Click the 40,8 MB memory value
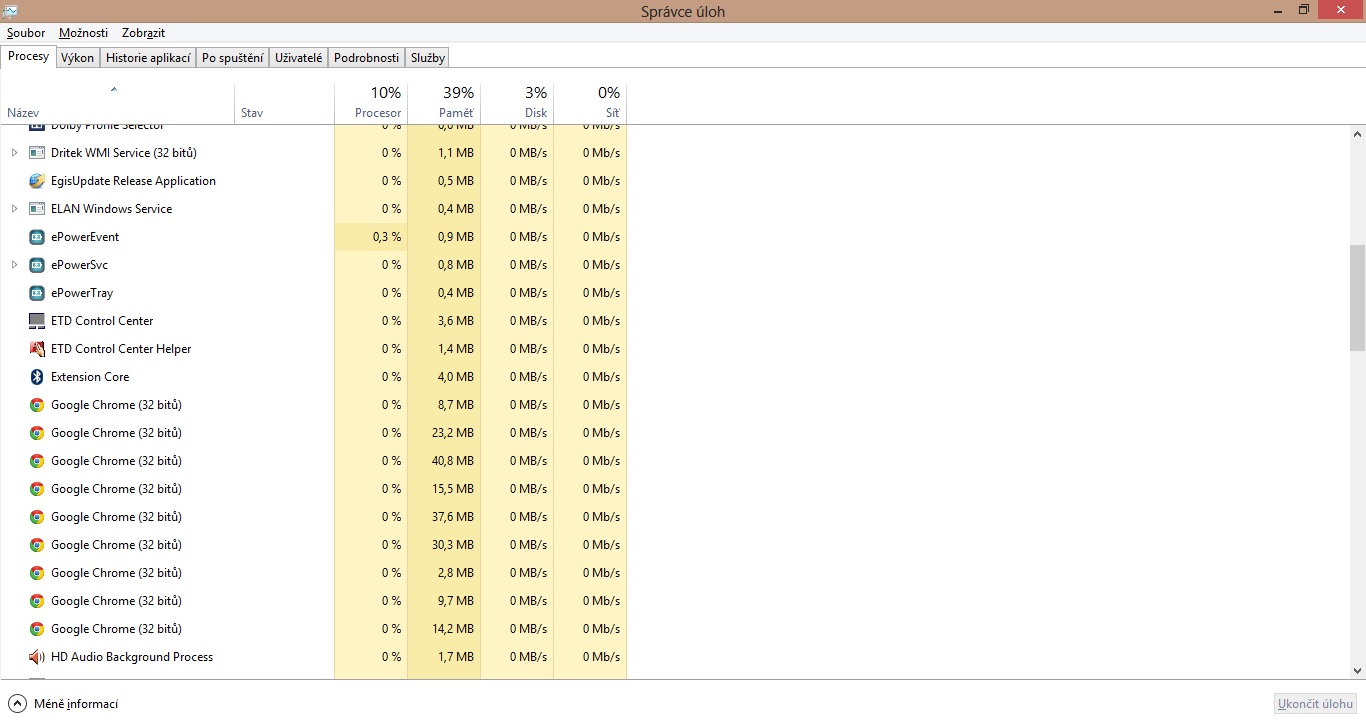 tap(453, 461)
